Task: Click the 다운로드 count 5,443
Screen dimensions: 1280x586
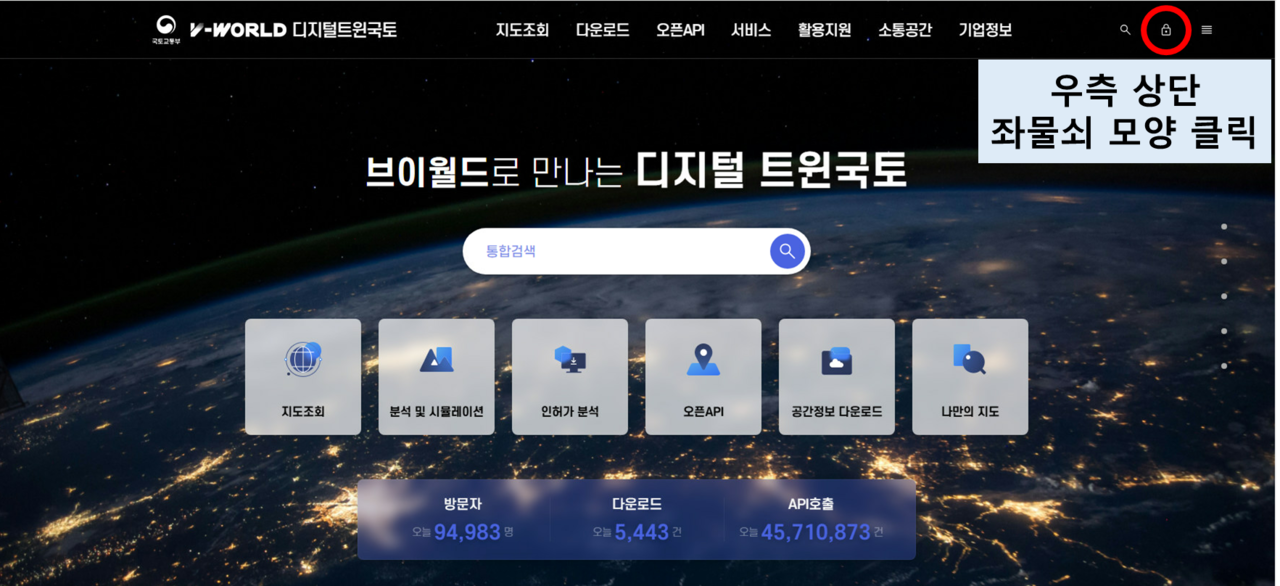Action: click(x=642, y=532)
